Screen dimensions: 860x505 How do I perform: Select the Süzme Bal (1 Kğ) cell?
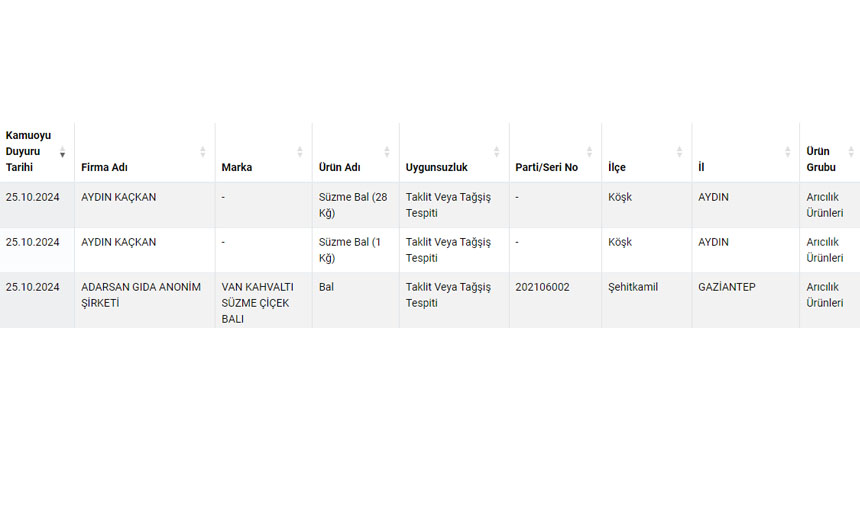(351, 250)
